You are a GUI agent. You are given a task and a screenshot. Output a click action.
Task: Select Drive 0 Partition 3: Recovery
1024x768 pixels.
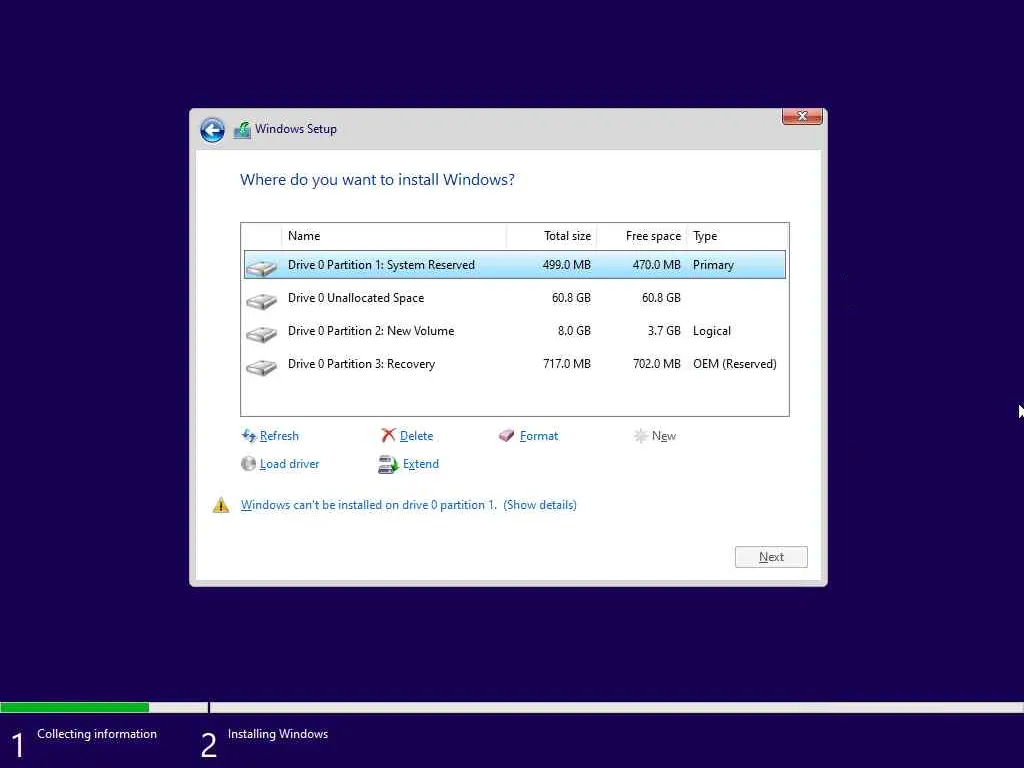(515, 364)
